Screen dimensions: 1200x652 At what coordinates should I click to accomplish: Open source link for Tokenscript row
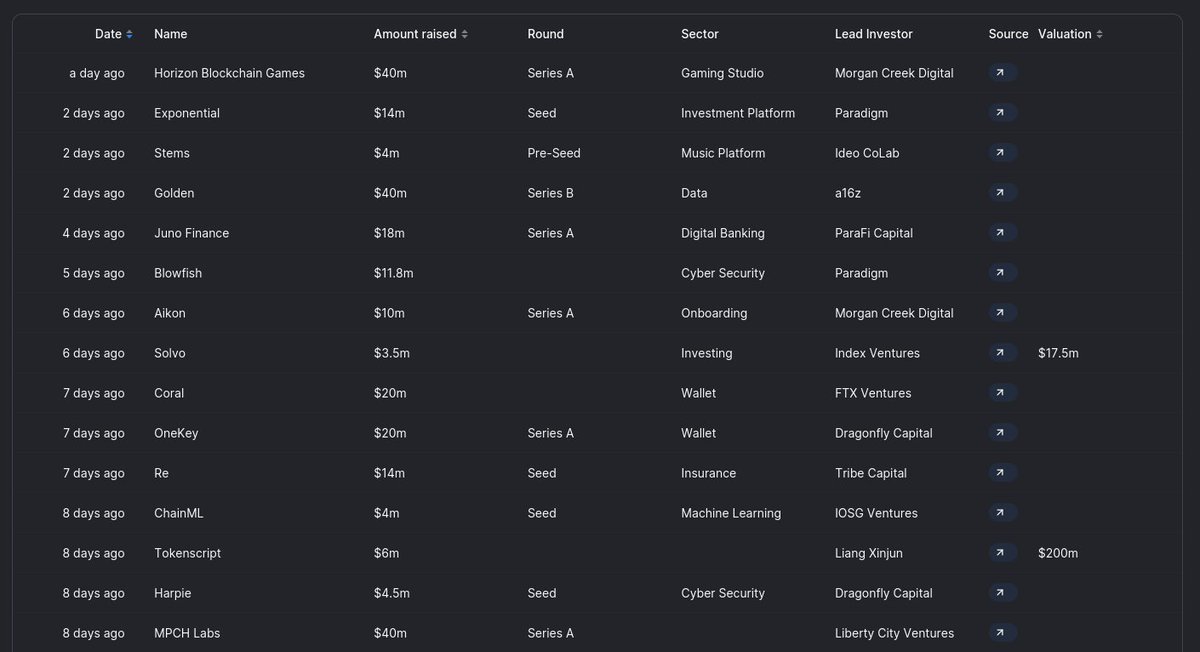click(x=1002, y=553)
